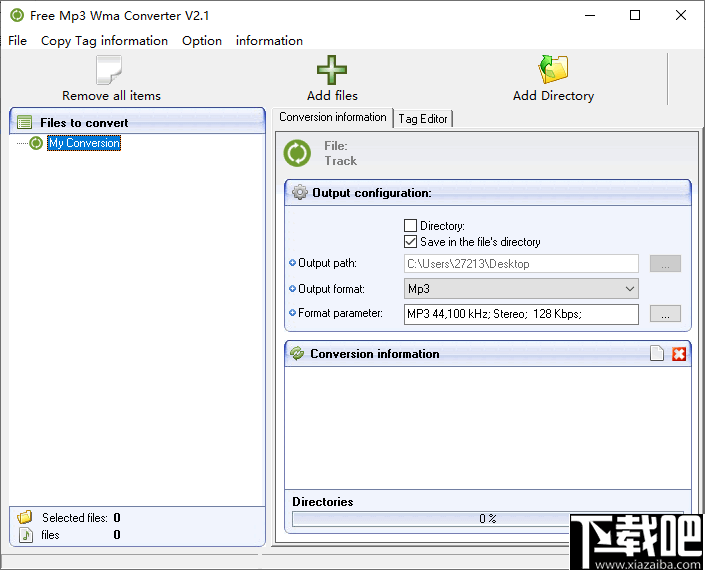Viewport: 705px width, 570px height.
Task: Click the music note files icon
Action: pos(26,535)
